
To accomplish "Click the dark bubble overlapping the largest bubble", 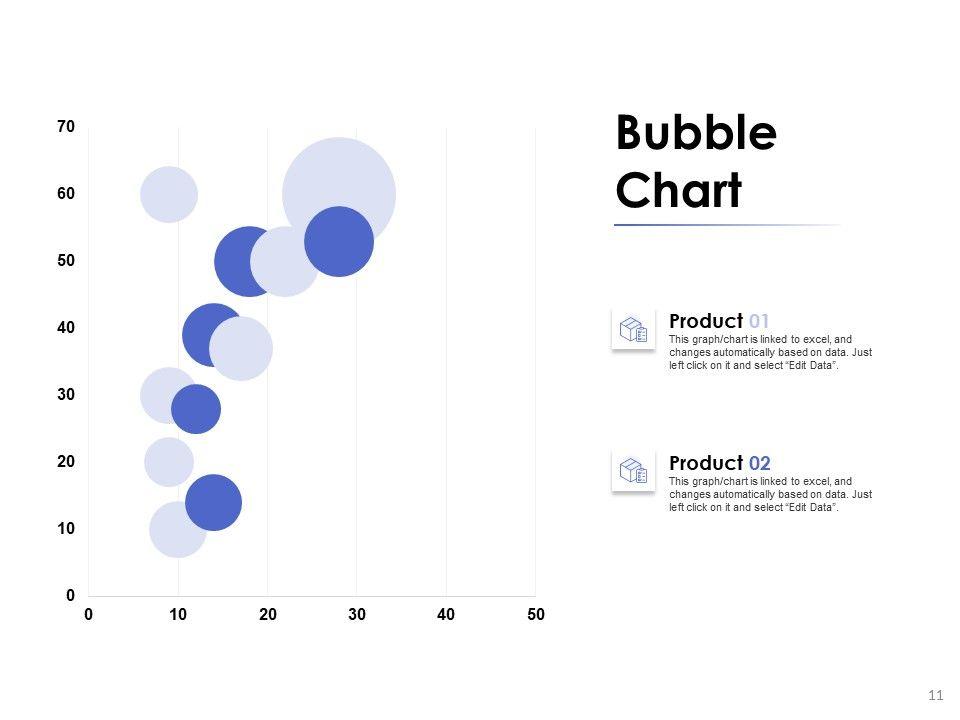I will (x=339, y=241).
